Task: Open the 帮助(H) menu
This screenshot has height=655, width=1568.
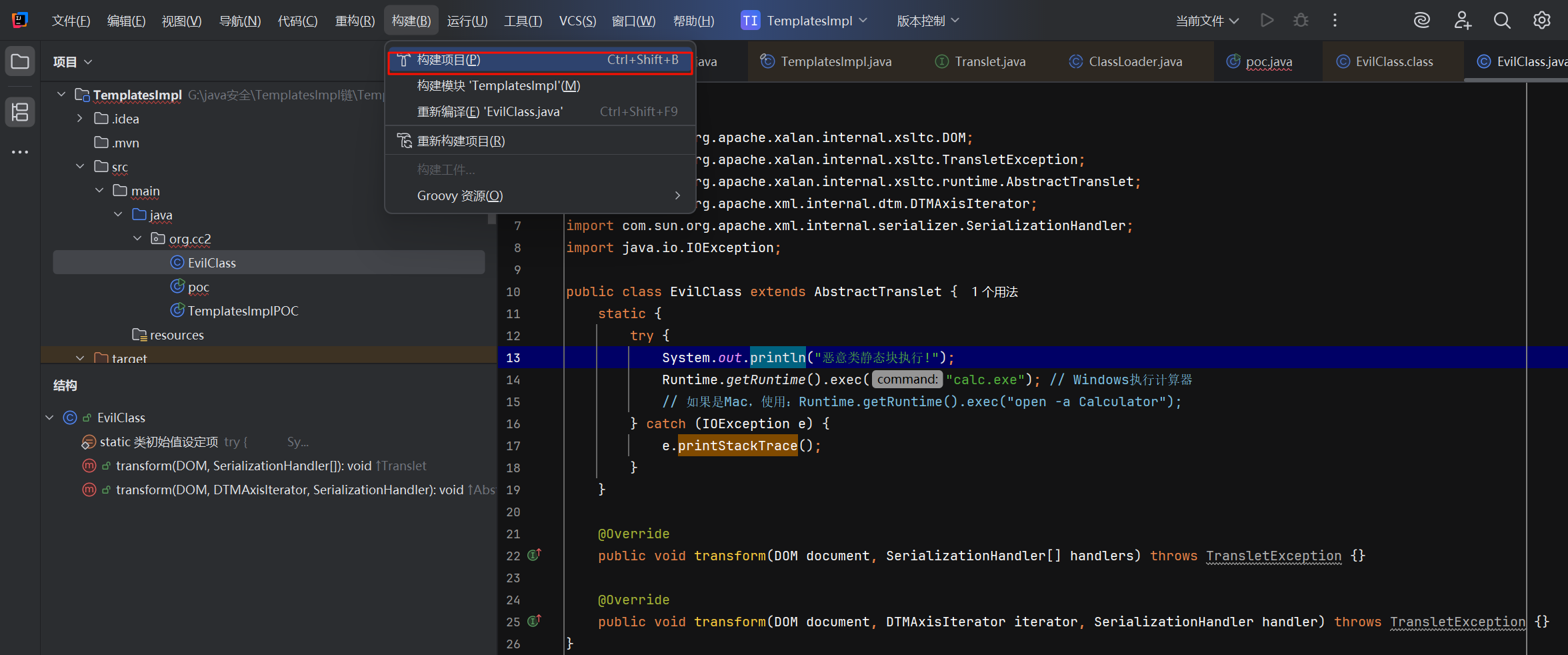Action: (693, 21)
